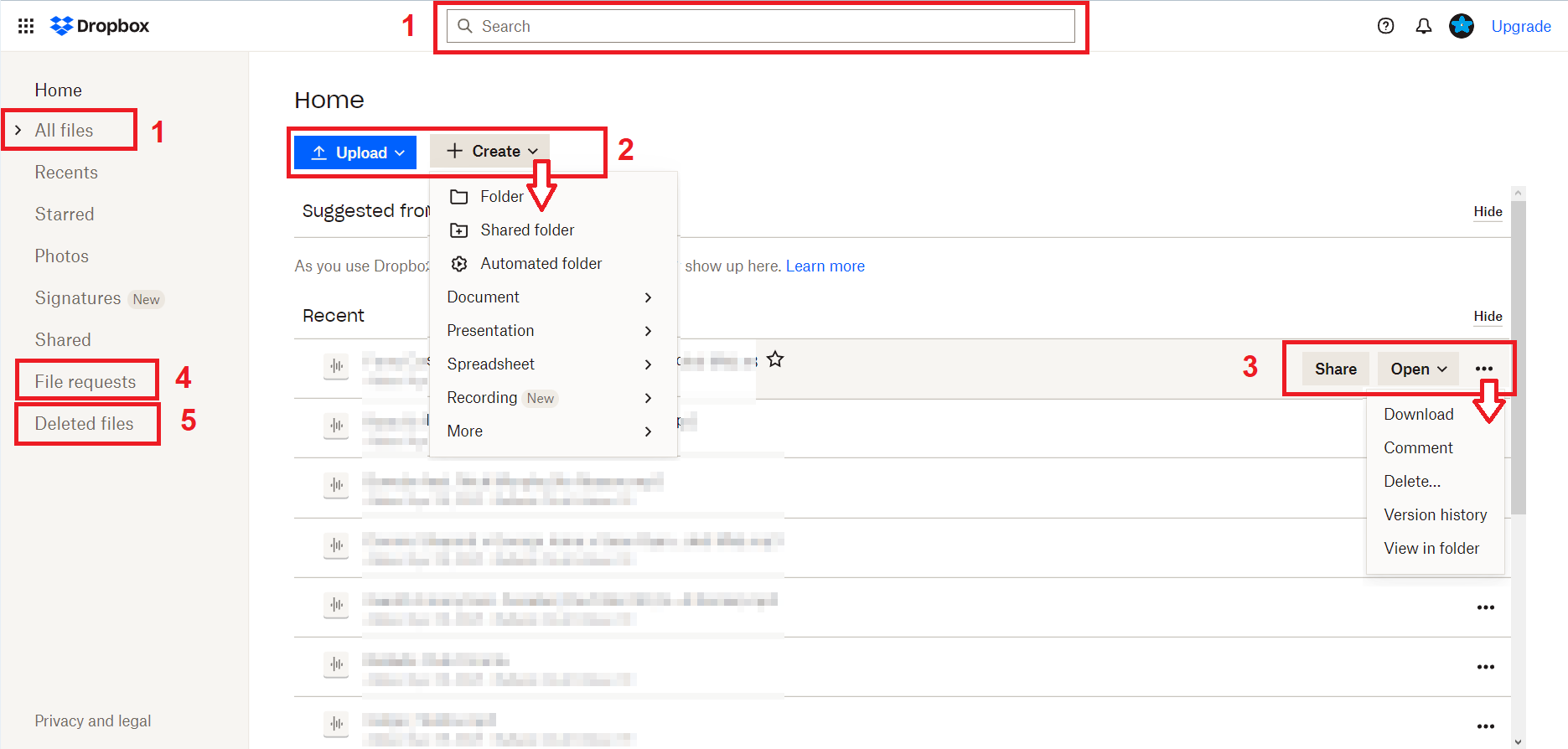Follow the Learn more link

click(825, 266)
